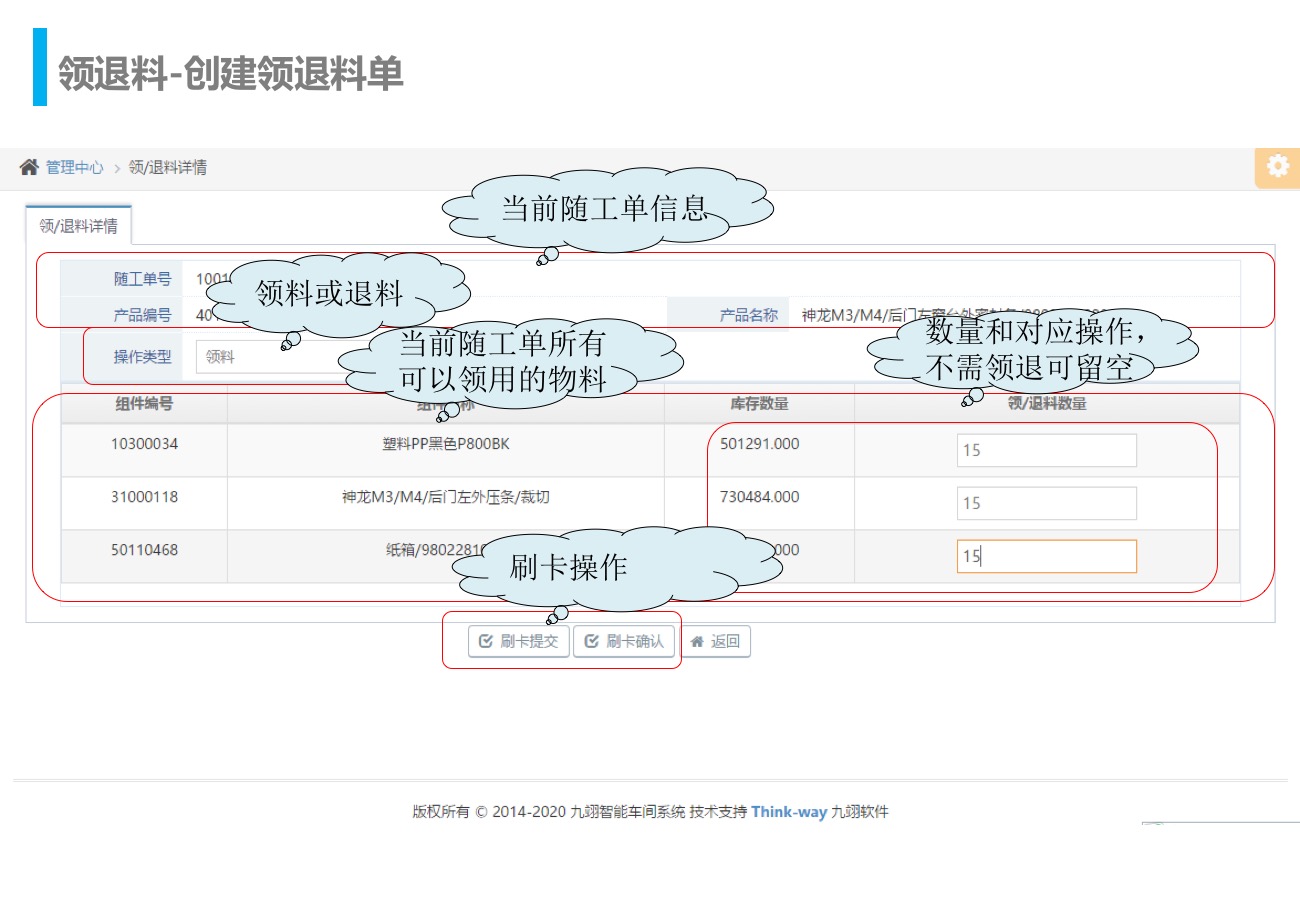The image size is (1300, 900).
Task: Open the 管理中心 breadcrumb link
Action: 74,167
